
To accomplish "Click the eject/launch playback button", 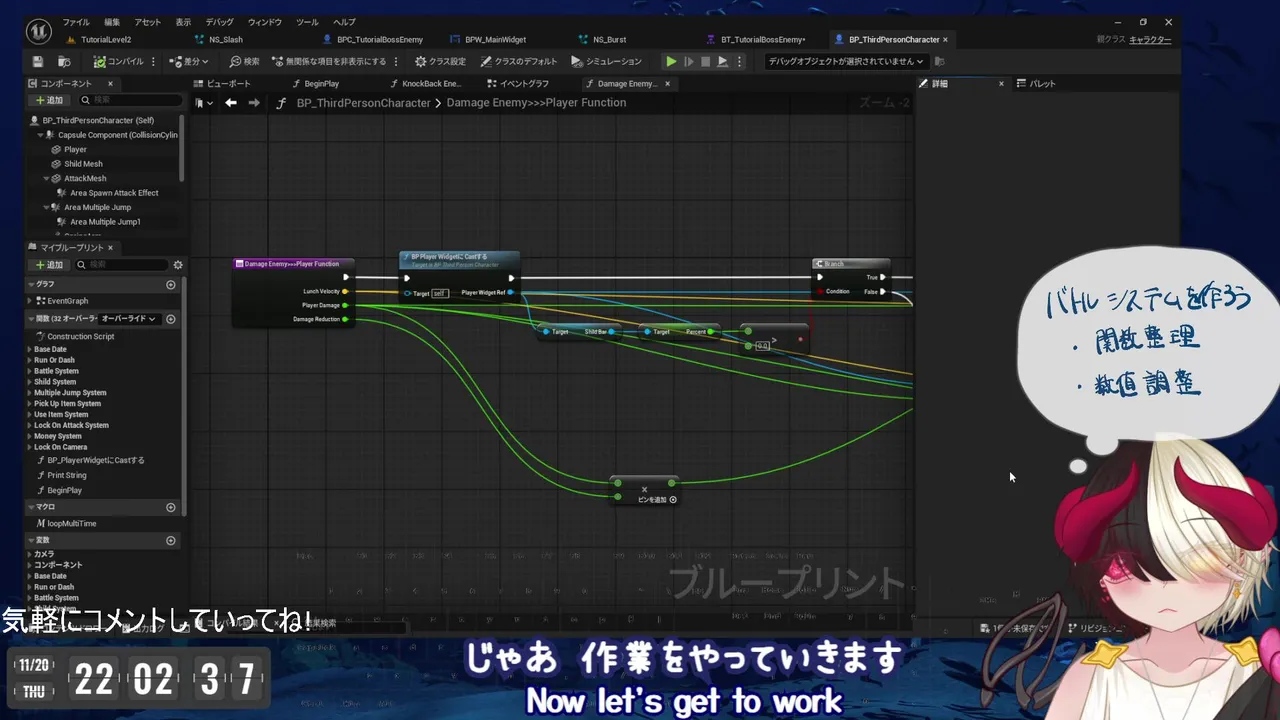I will (722, 61).
